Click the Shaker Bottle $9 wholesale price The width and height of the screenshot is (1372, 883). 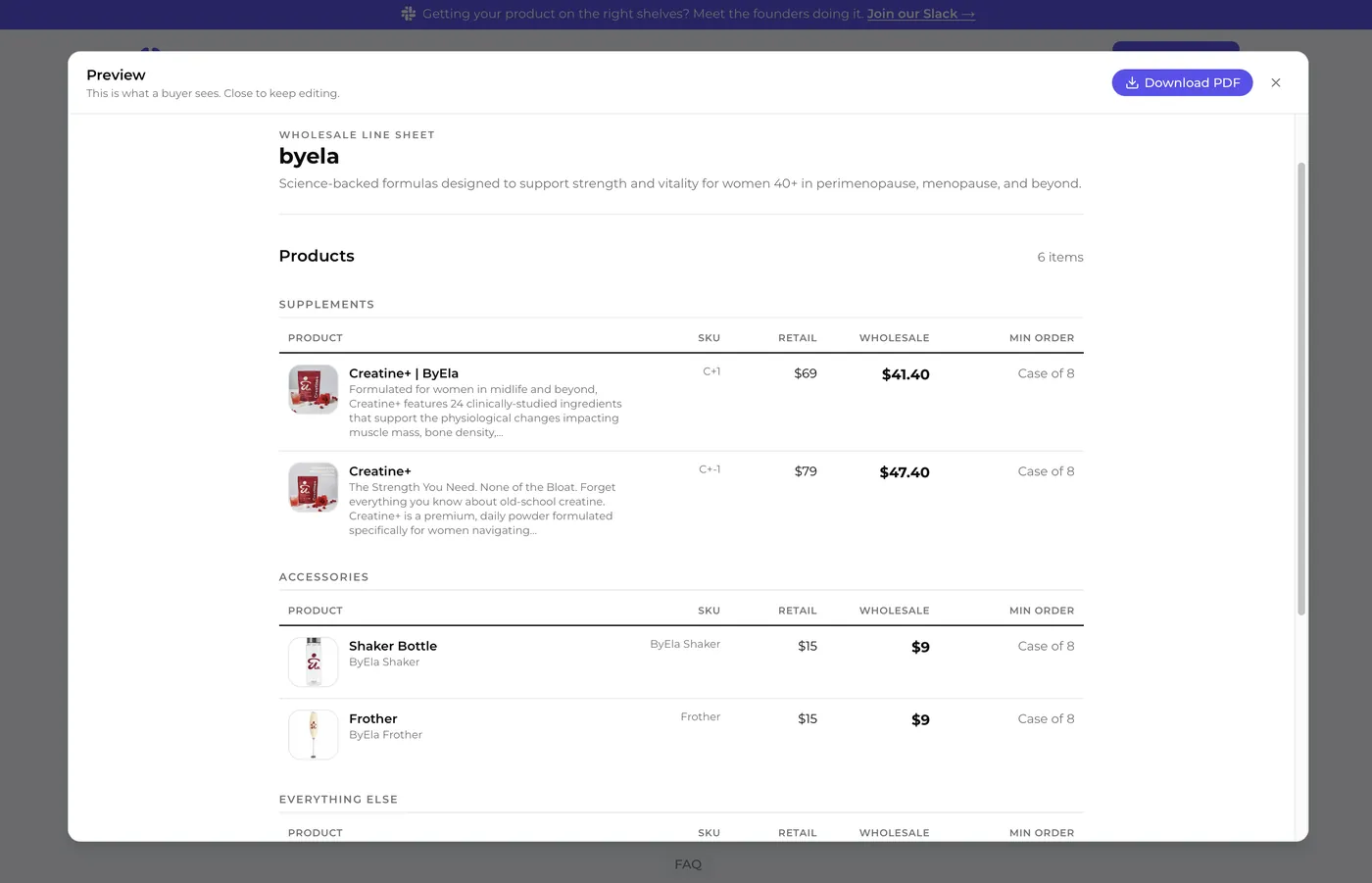coord(920,647)
